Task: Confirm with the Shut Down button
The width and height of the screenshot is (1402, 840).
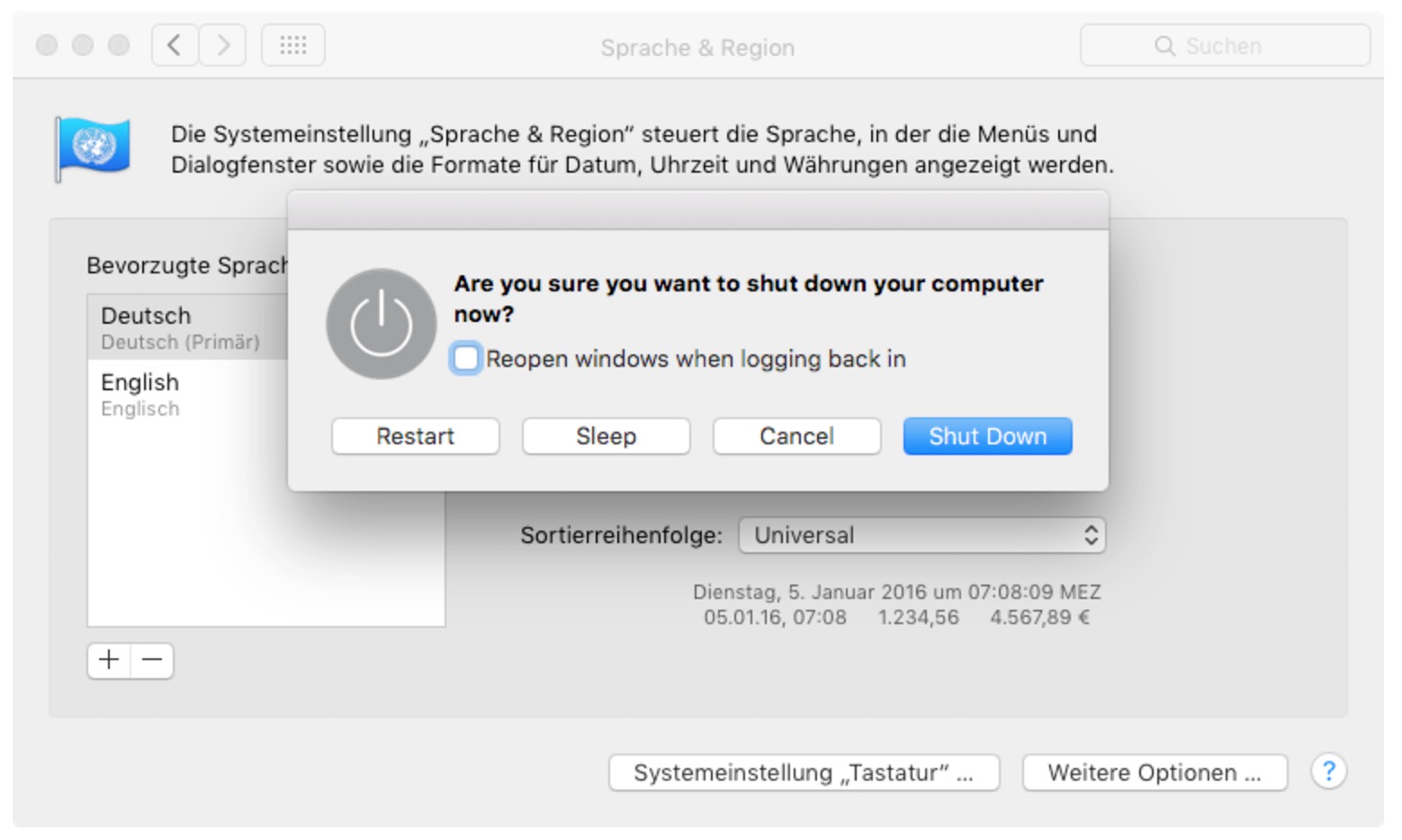Action: coord(988,436)
